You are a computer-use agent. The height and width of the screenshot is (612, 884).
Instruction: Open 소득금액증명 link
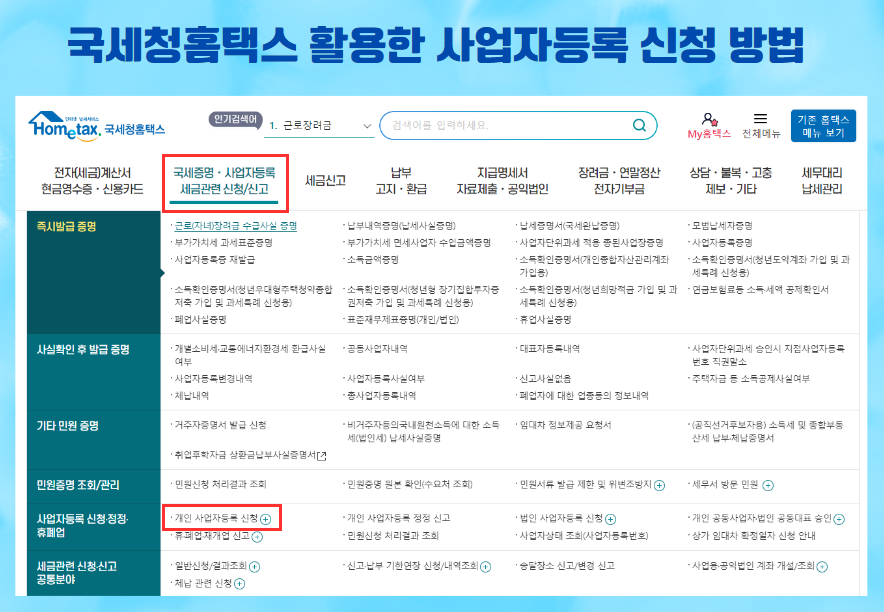(x=373, y=259)
